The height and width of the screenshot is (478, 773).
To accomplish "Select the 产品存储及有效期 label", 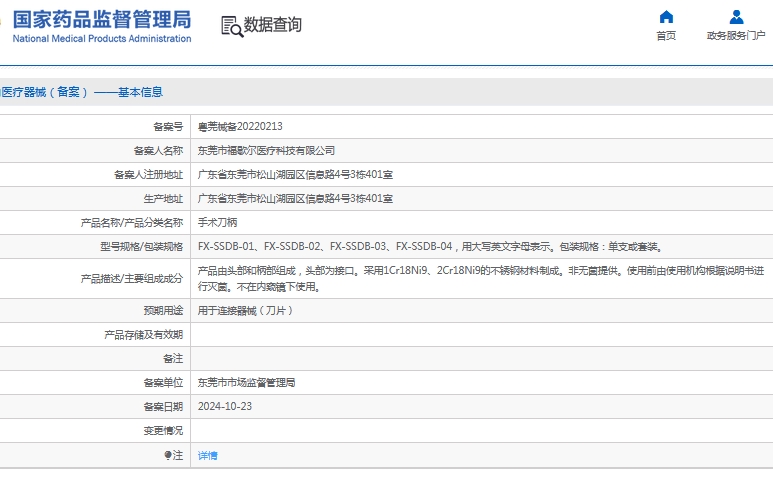I will [x=143, y=335].
